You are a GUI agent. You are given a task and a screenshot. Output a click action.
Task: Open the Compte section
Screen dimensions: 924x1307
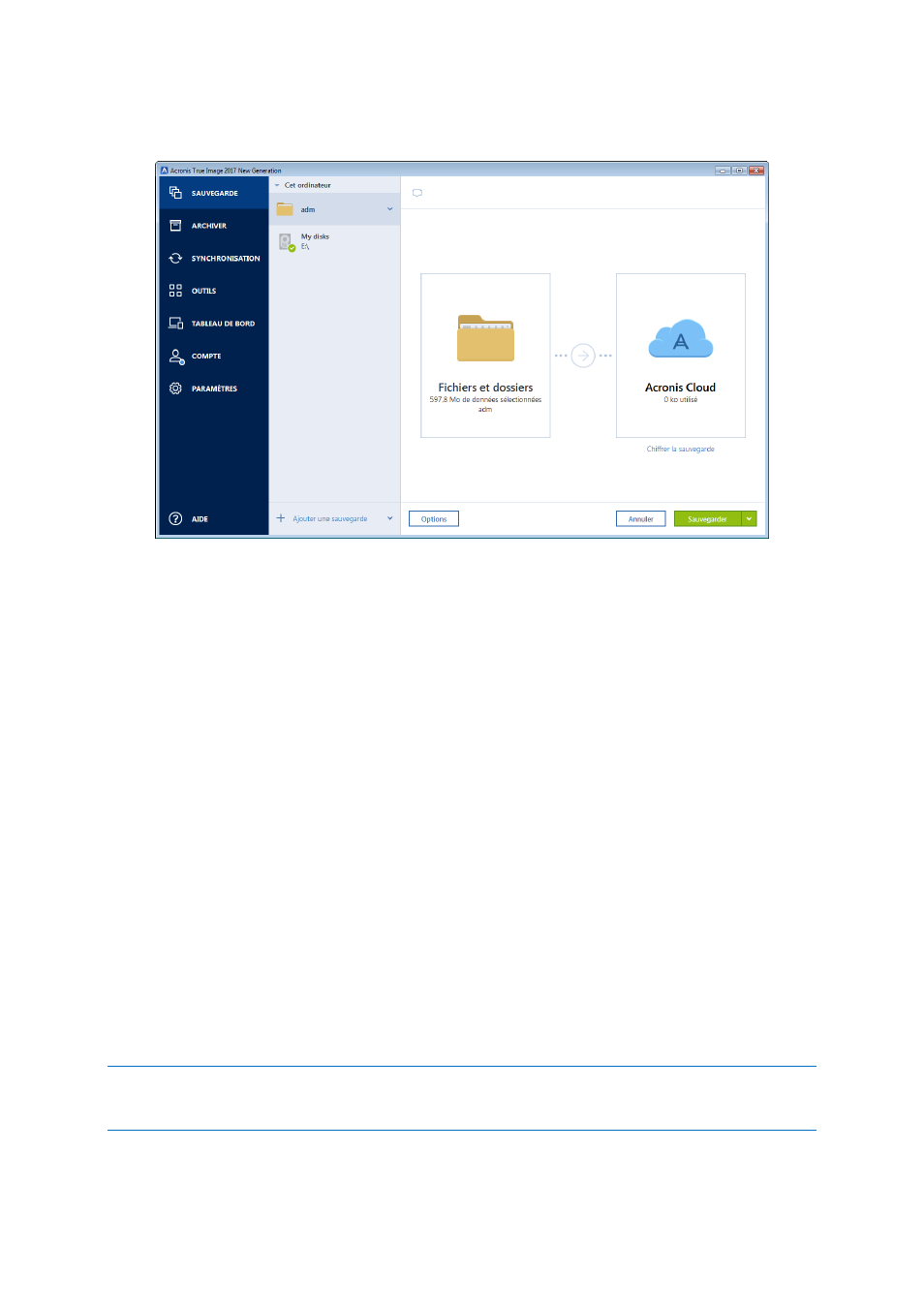click(213, 356)
